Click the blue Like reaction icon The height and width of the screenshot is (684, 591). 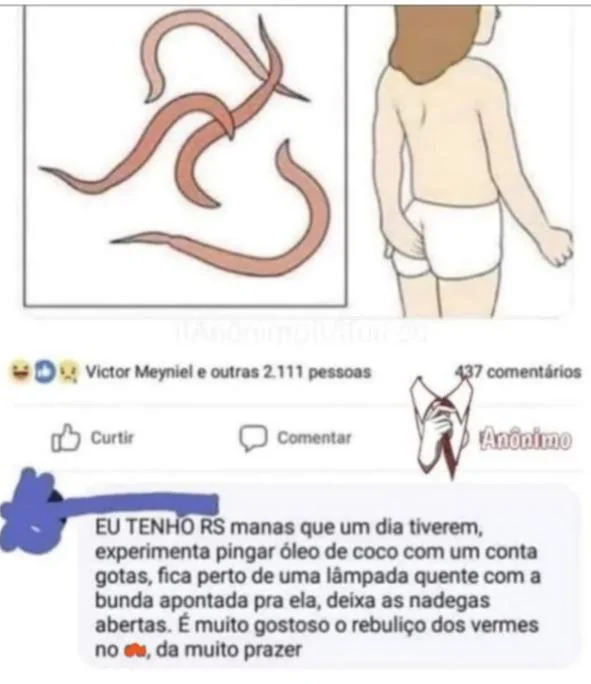(x=44, y=372)
